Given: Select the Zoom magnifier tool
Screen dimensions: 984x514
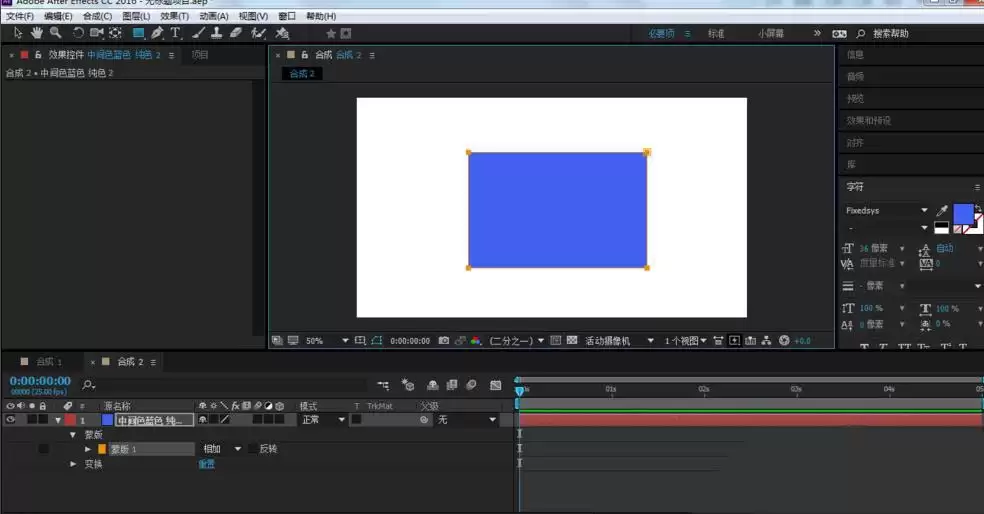Looking at the screenshot, I should pyautogui.click(x=56, y=33).
